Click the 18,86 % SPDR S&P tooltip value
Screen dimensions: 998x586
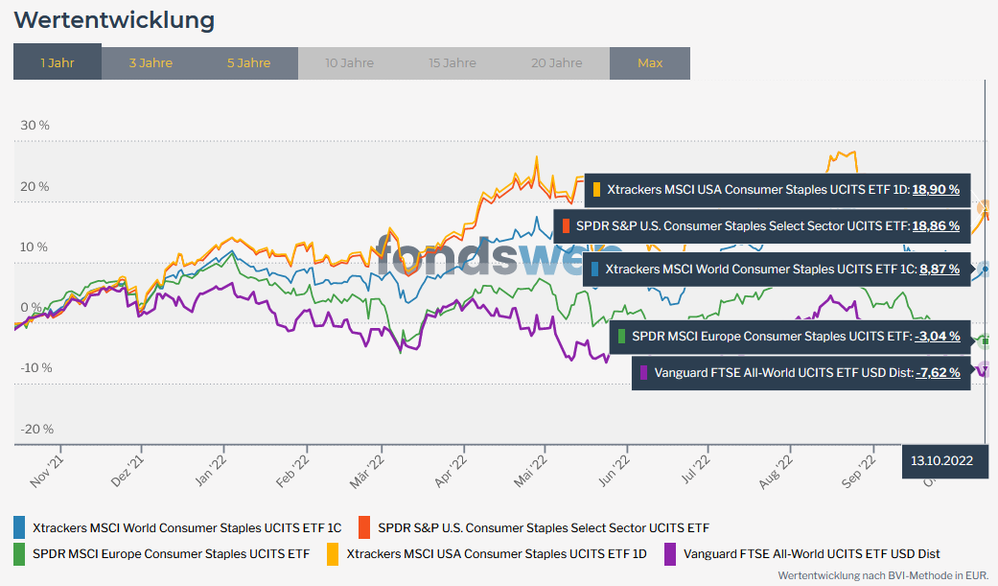click(936, 227)
